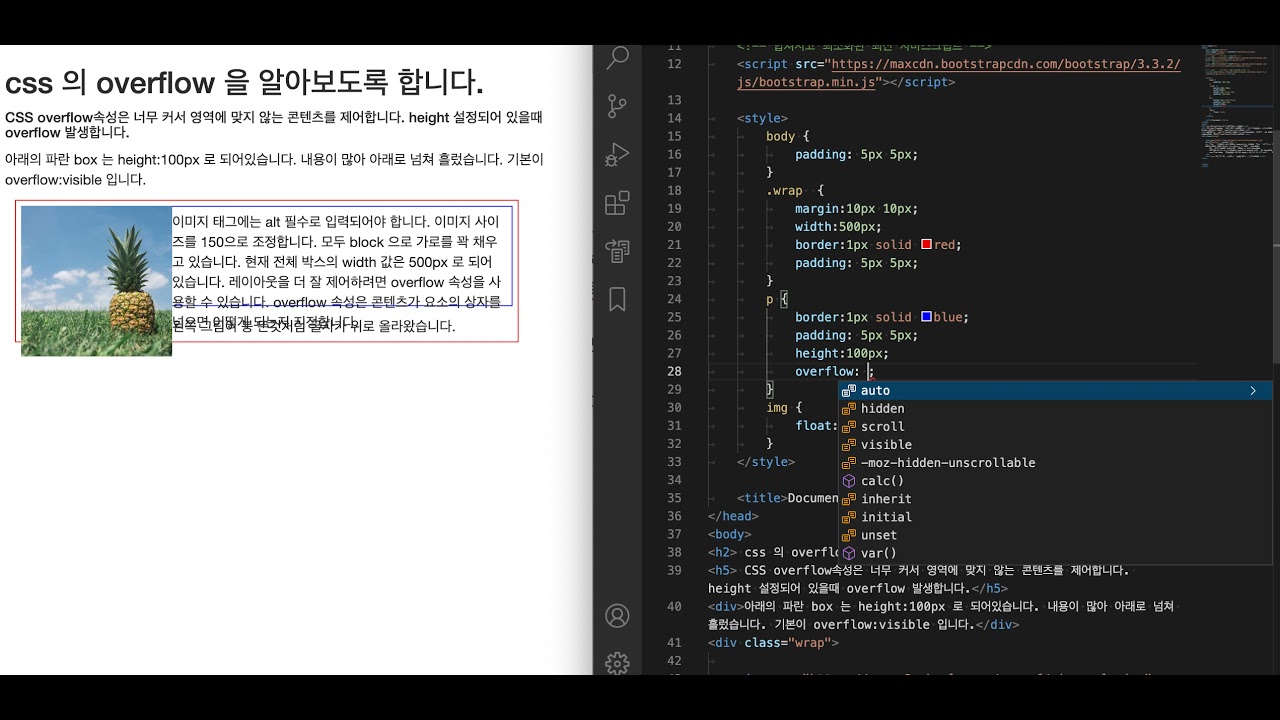
Task: Select 'initial' in the suggestion list
Action: [1055, 516]
